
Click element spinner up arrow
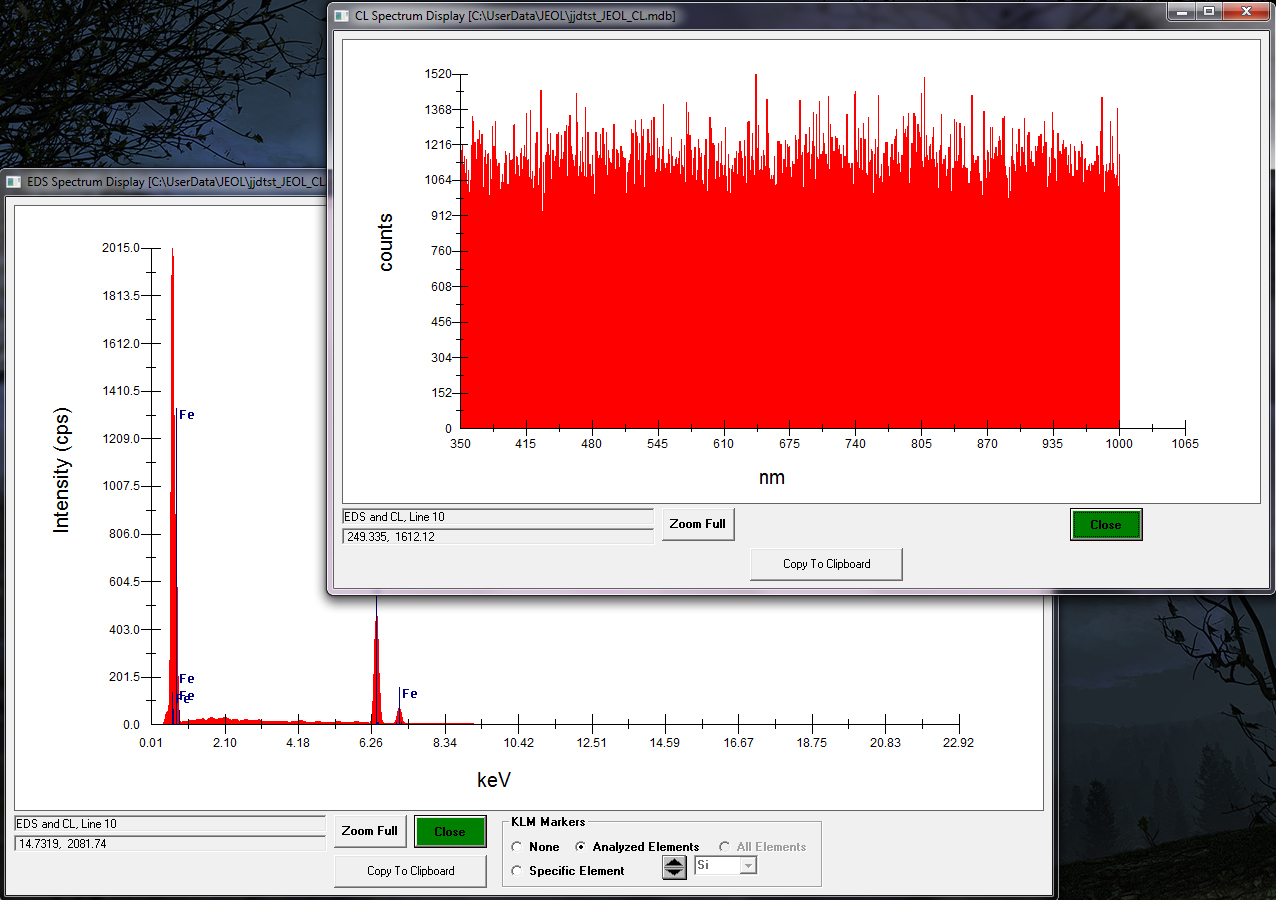tap(675, 862)
